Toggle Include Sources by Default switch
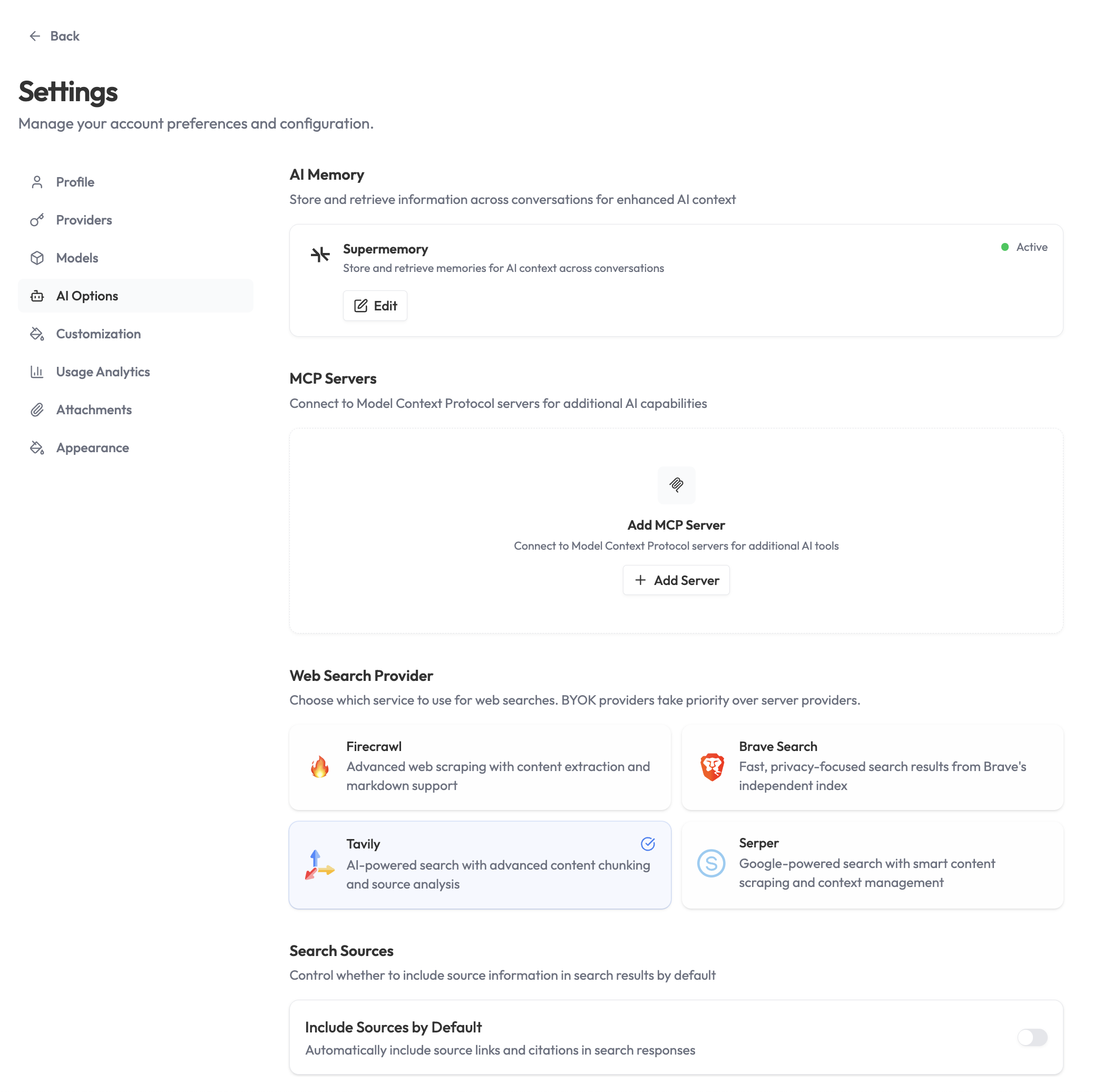The image size is (1093, 1092). pos(1032,1037)
